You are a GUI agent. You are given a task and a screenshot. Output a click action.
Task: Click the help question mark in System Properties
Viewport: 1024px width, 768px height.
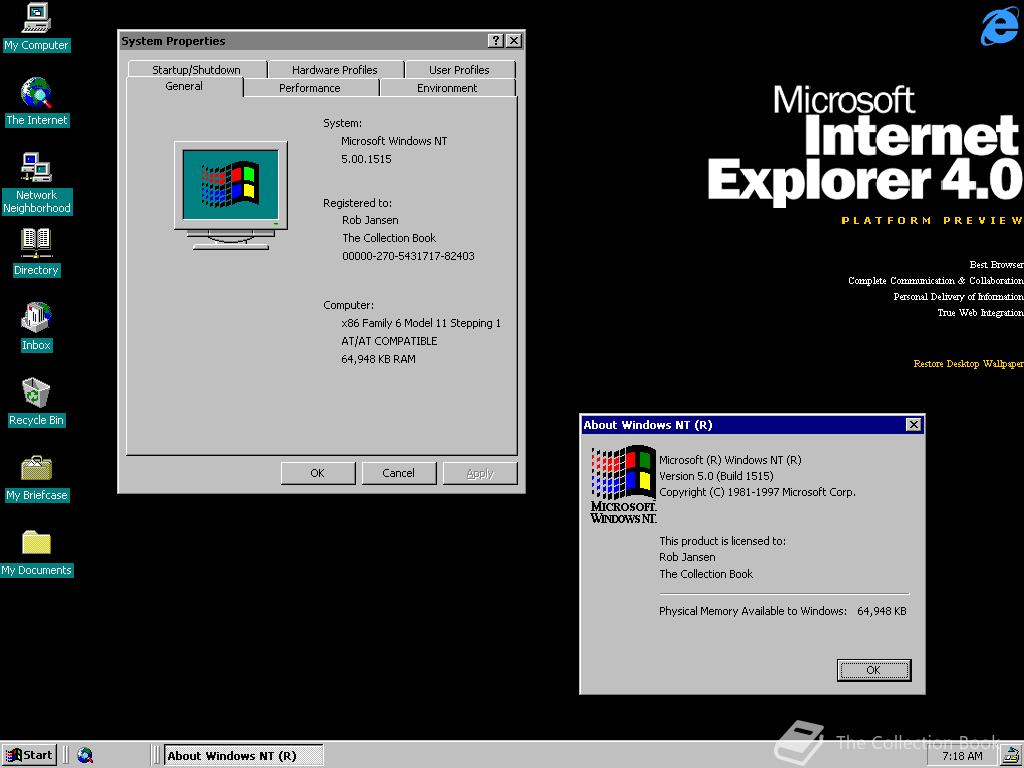tap(496, 40)
